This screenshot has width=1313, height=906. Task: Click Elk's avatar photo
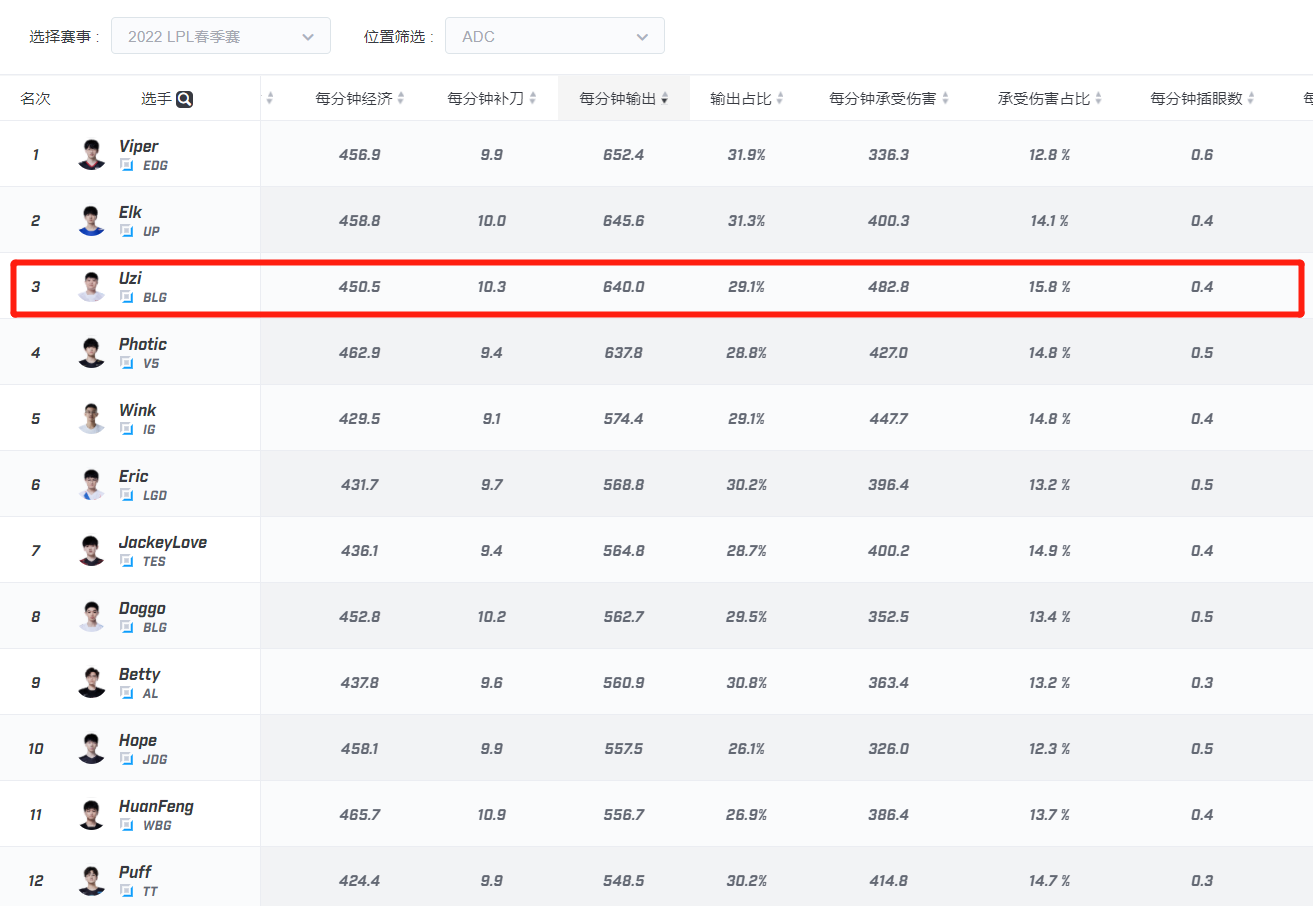(x=91, y=220)
